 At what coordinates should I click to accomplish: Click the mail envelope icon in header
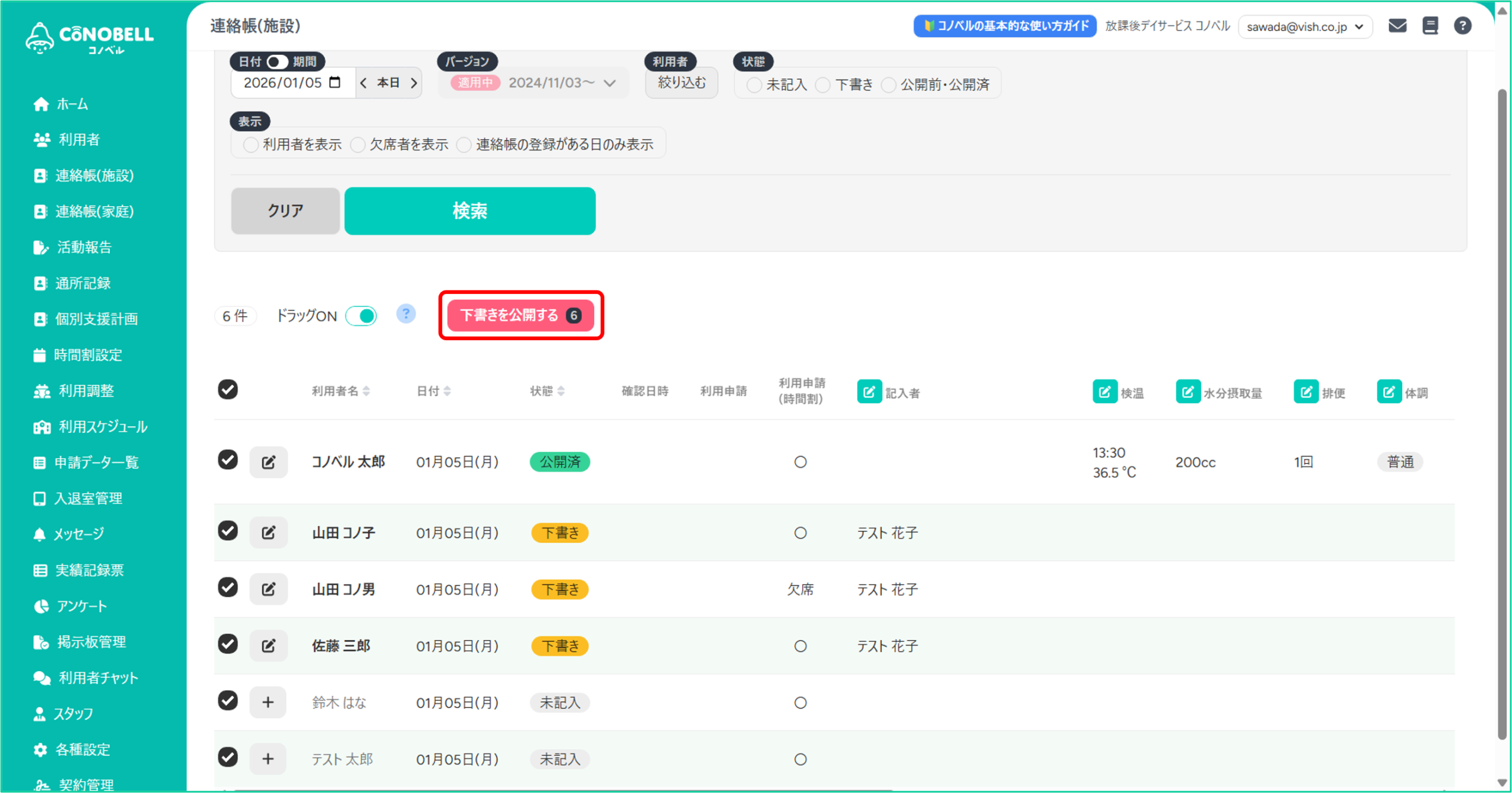(1397, 26)
